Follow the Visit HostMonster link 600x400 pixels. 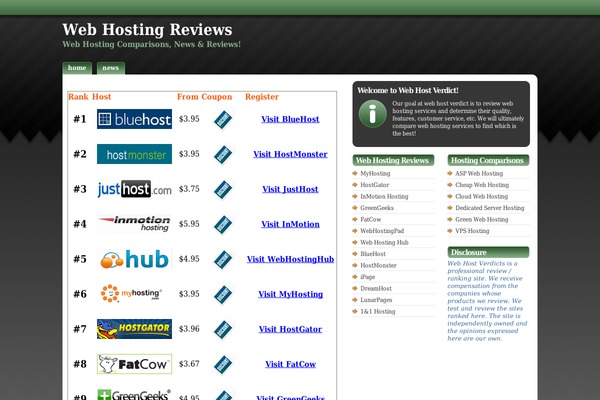click(290, 154)
